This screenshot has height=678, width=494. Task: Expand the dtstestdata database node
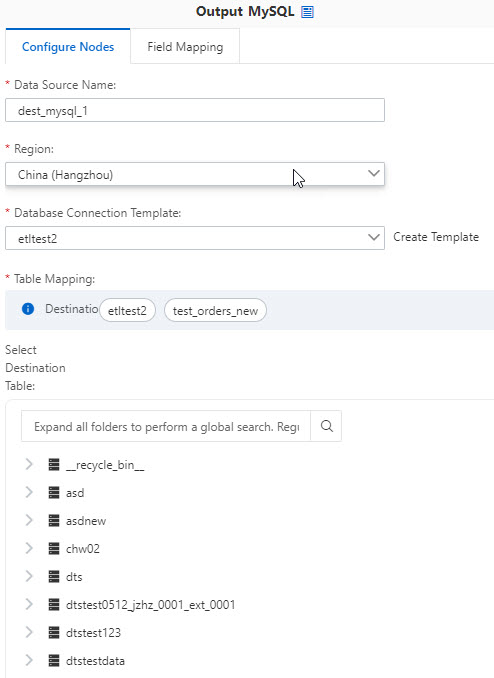tap(29, 660)
